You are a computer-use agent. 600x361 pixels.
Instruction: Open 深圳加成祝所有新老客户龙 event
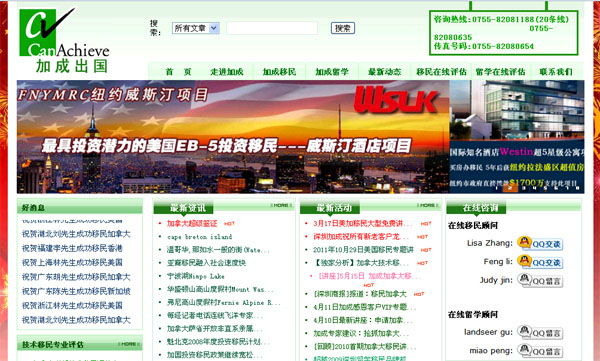(360, 237)
